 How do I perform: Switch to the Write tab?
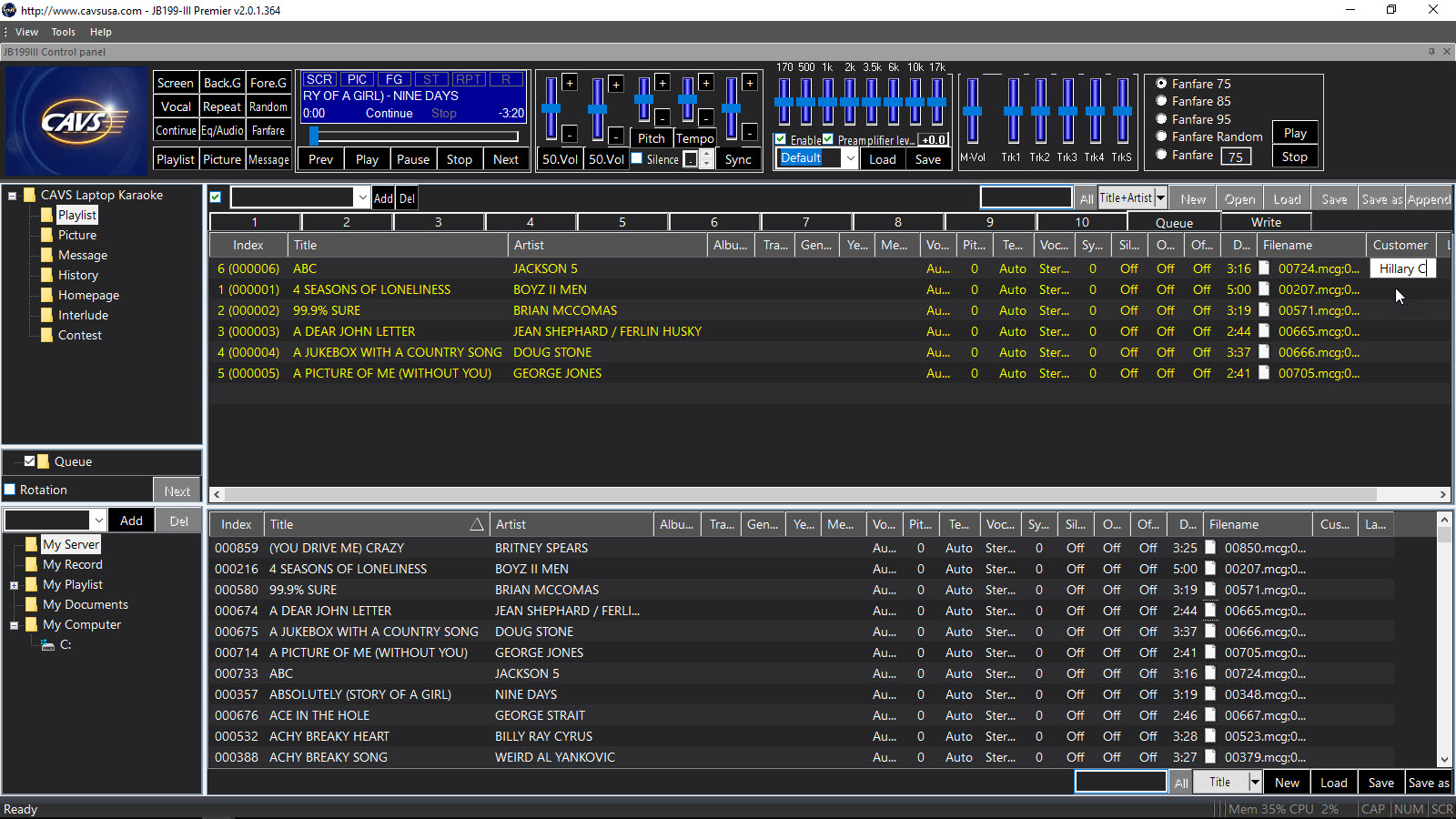click(x=1266, y=222)
